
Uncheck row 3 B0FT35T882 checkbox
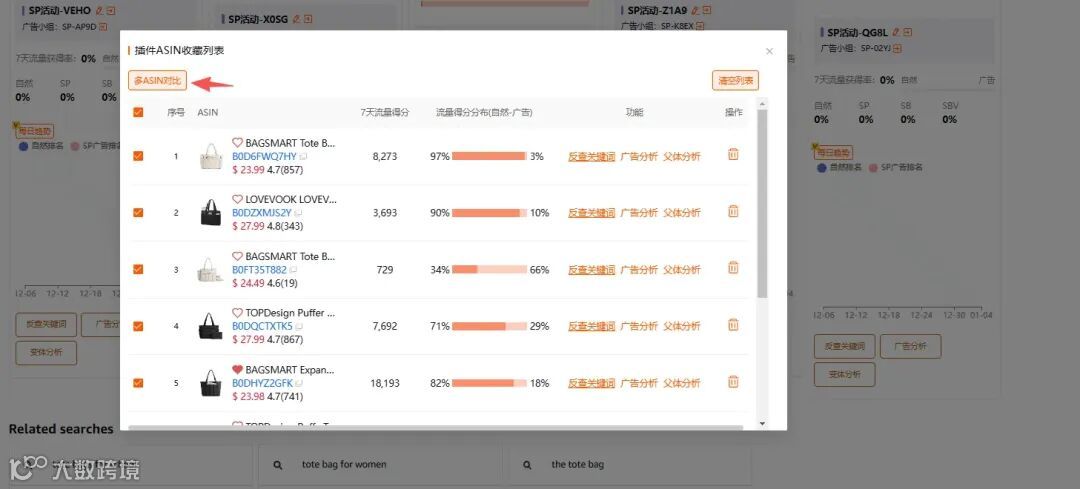tap(138, 269)
